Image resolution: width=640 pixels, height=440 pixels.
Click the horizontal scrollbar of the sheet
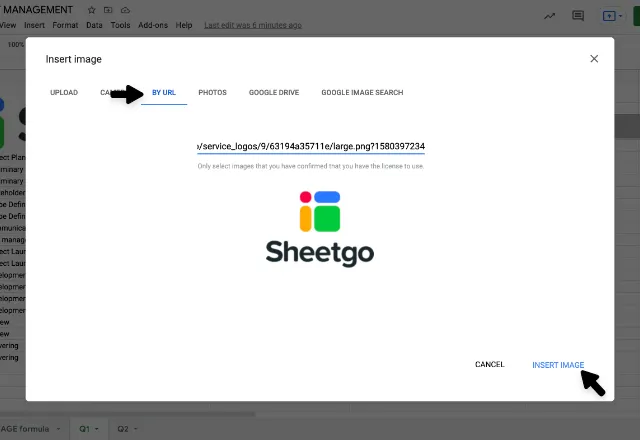tap(127, 414)
